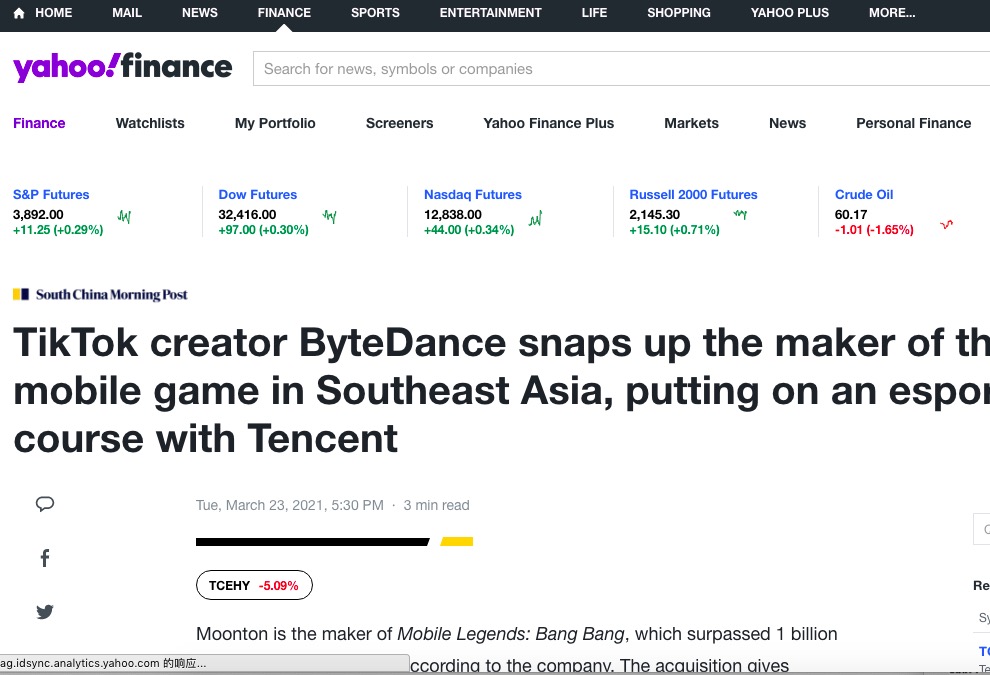This screenshot has height=675, width=990.
Task: Open Shopping in top bar
Action: (x=679, y=13)
